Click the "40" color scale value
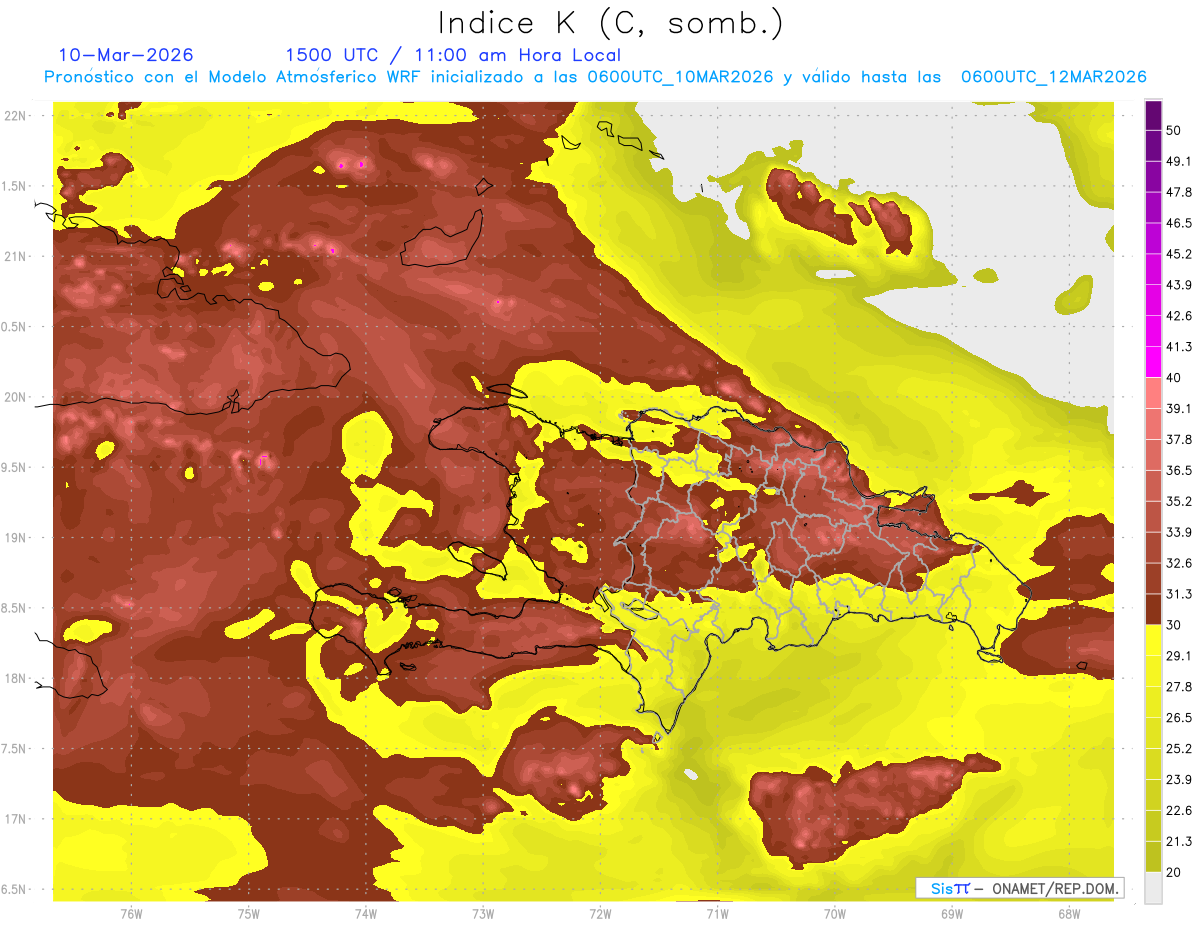This screenshot has height=927, width=1200. (1175, 378)
